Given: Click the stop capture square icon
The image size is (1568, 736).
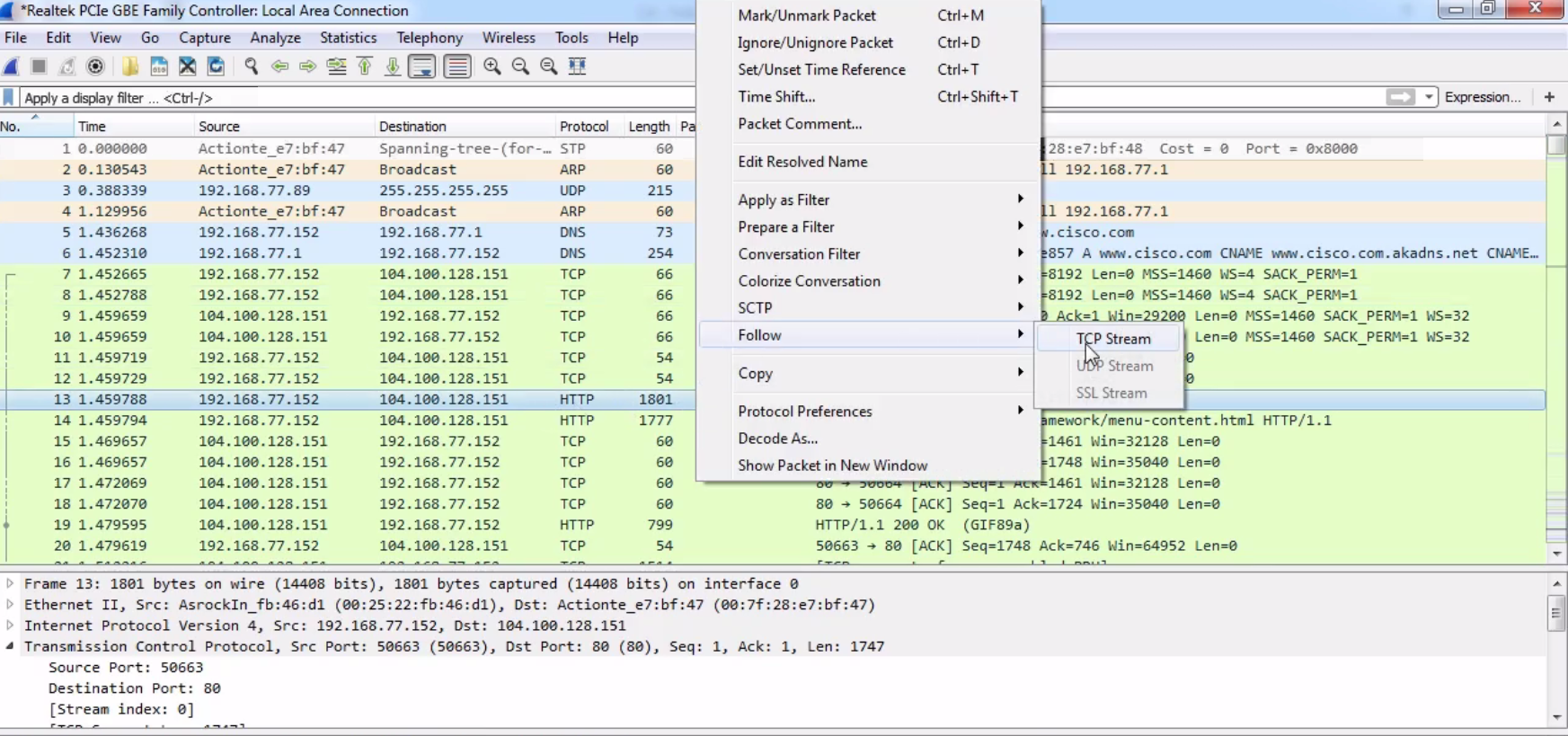Looking at the screenshot, I should (39, 67).
